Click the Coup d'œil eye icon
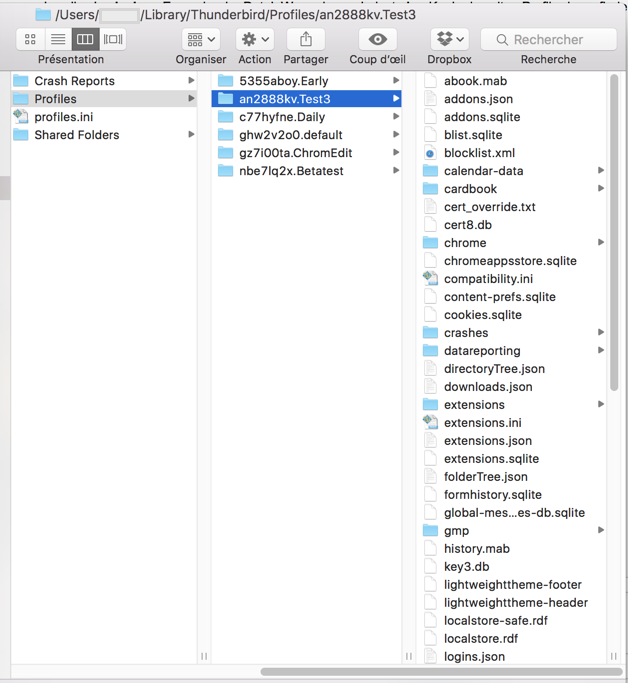 pyautogui.click(x=378, y=40)
